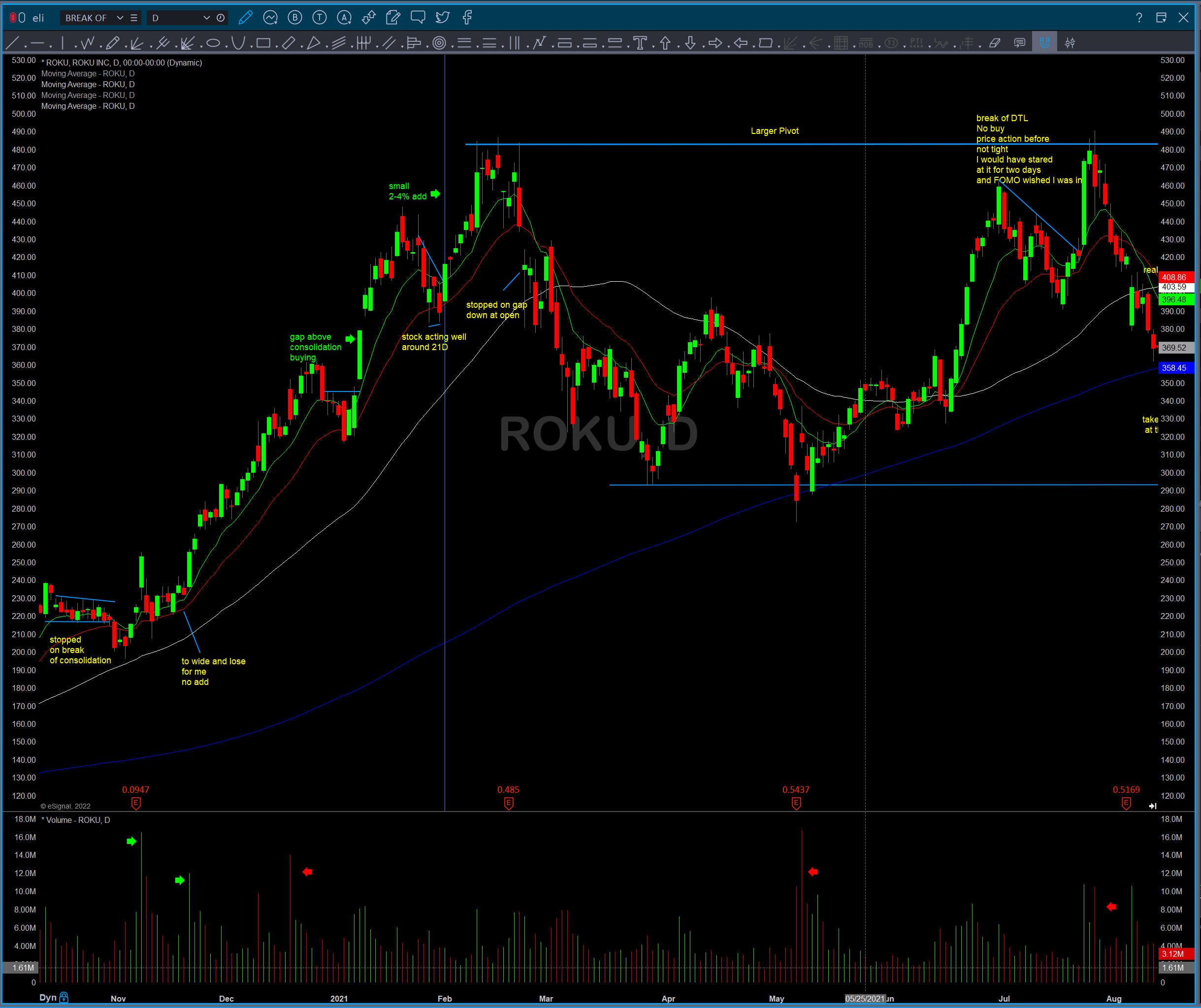Viewport: 1201px width, 1008px height.
Task: Open the studies chart icon
Action: pos(270,18)
